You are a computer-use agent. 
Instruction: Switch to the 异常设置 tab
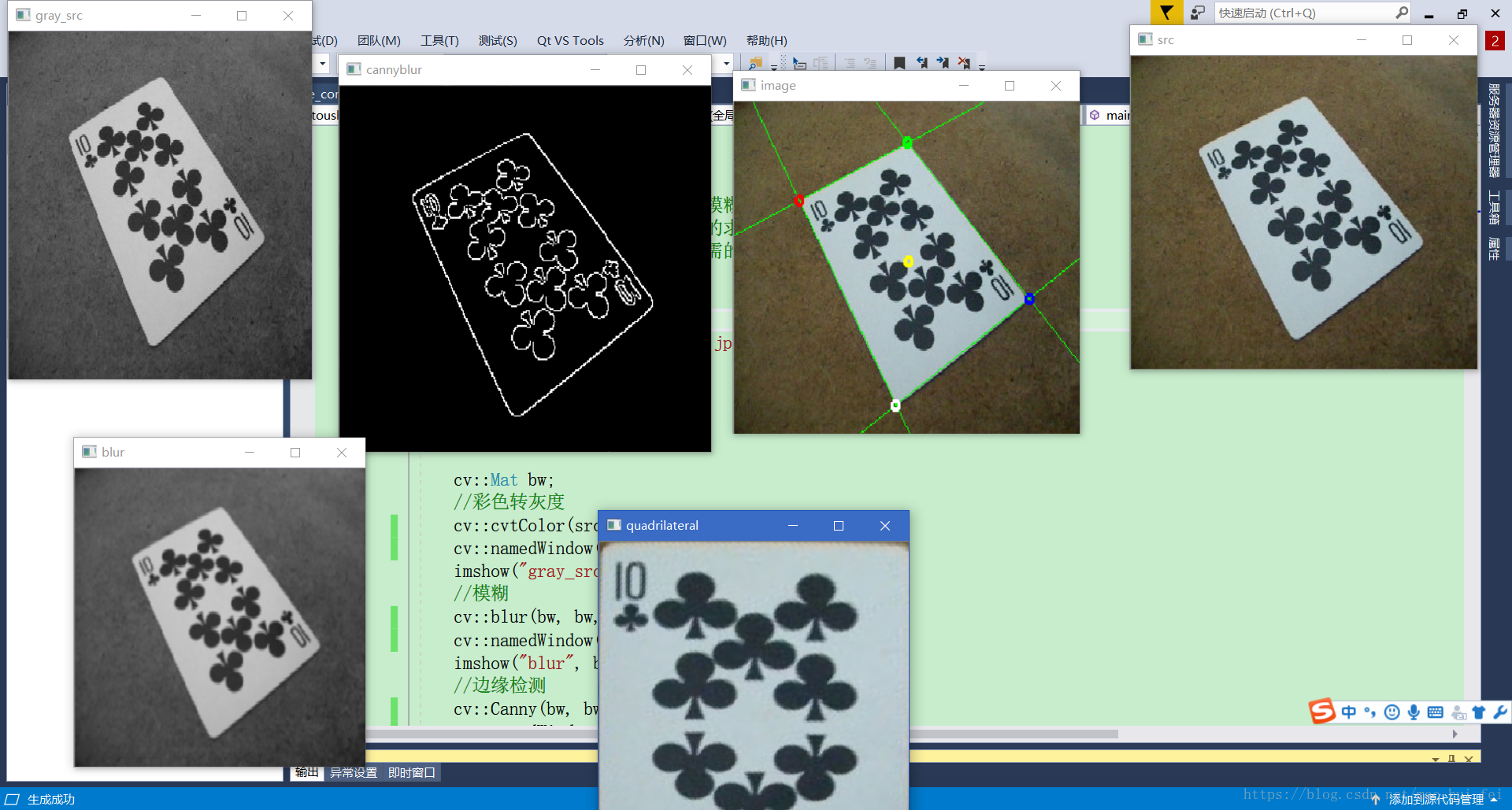tap(353, 772)
